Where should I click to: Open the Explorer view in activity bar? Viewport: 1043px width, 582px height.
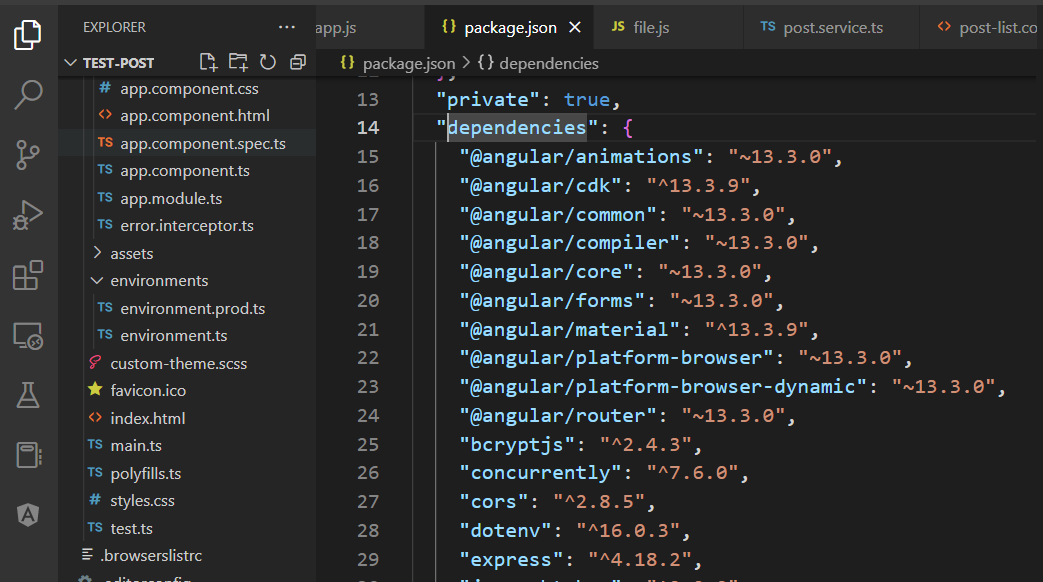tap(27, 35)
